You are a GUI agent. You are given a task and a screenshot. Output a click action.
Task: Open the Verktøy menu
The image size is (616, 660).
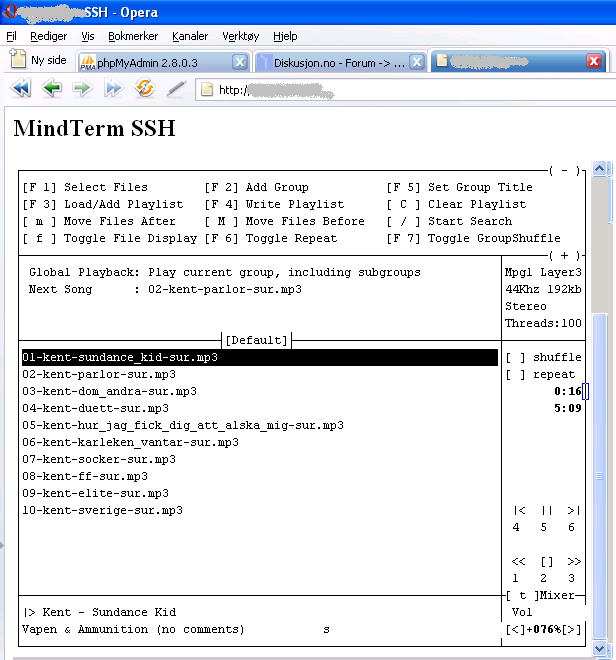pos(240,36)
